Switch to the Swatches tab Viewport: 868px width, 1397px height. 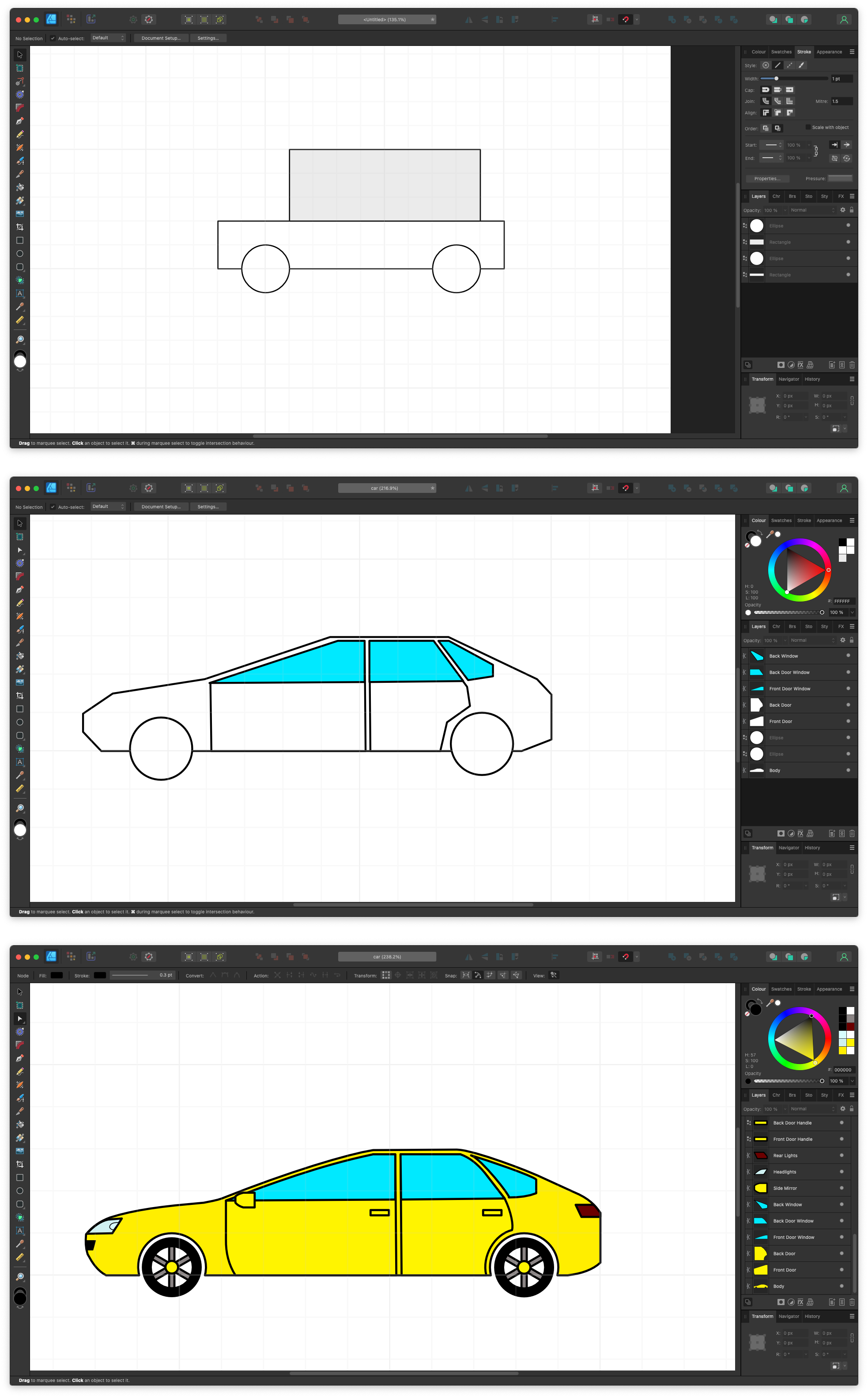tap(781, 52)
